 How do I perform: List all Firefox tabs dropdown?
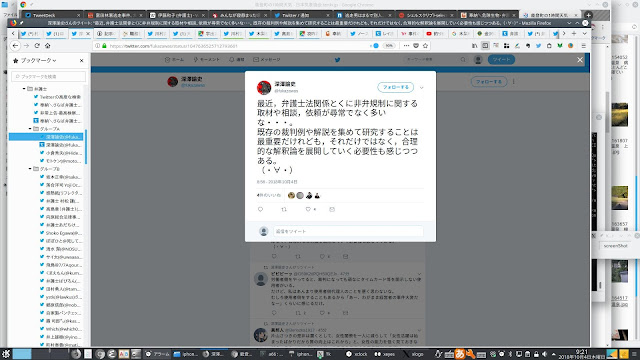click(584, 33)
